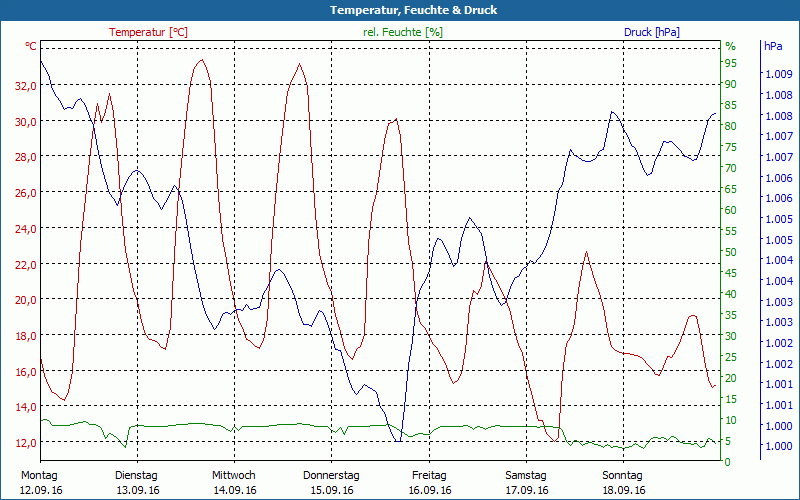Pick the Montag 12.09.16 date marker
Screen dimensions: 800x500
pos(39,482)
